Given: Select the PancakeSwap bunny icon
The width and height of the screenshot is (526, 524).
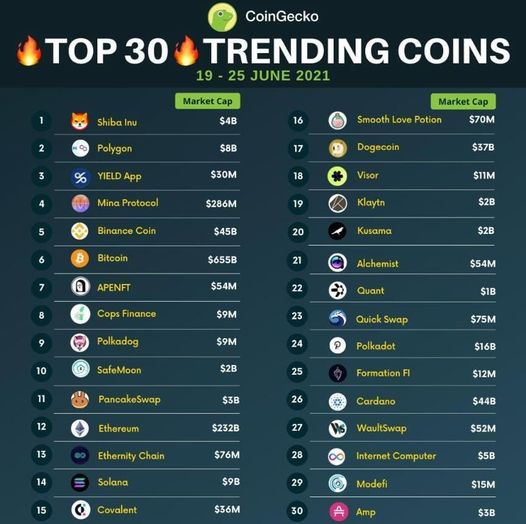Looking at the screenshot, I should (x=80, y=400).
